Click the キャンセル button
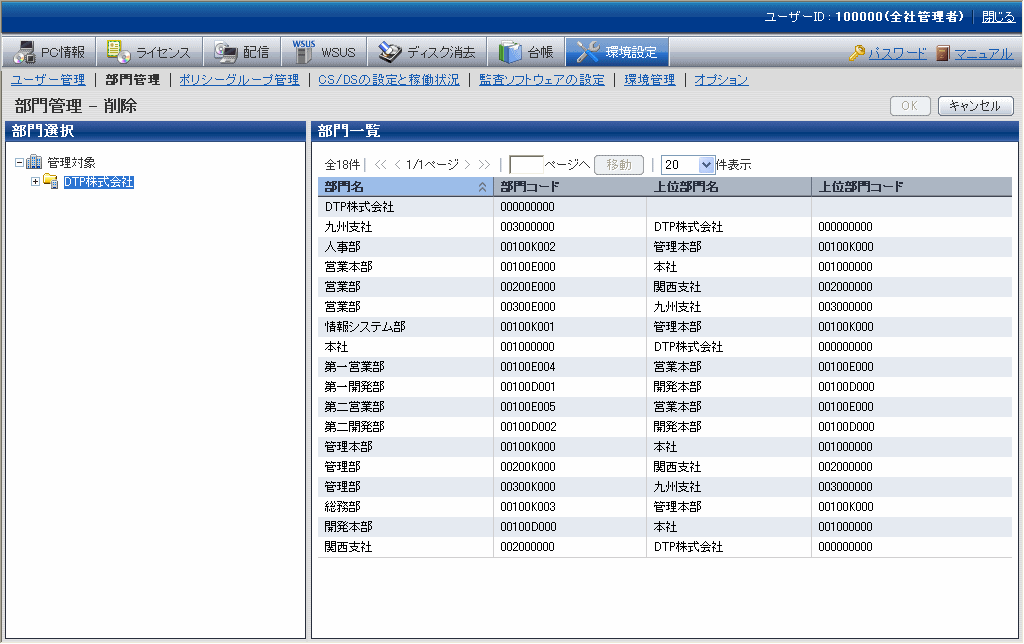 pos(975,106)
